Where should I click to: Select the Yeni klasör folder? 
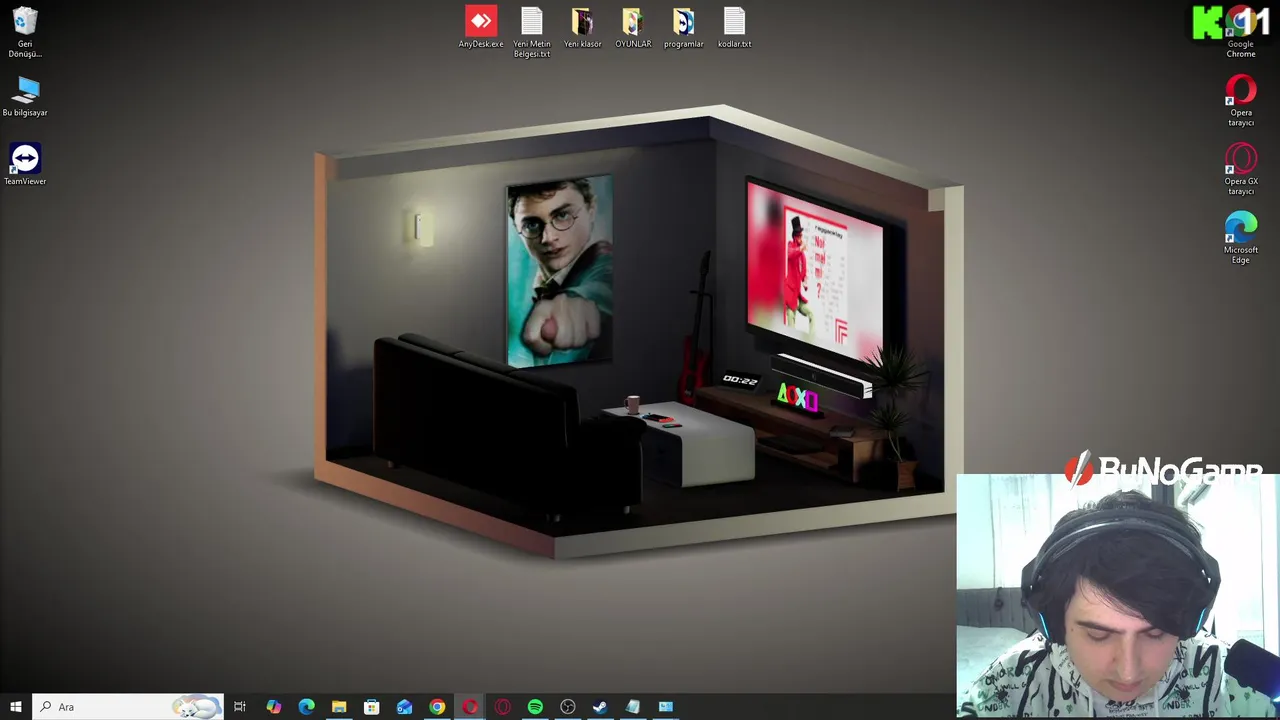[x=582, y=27]
